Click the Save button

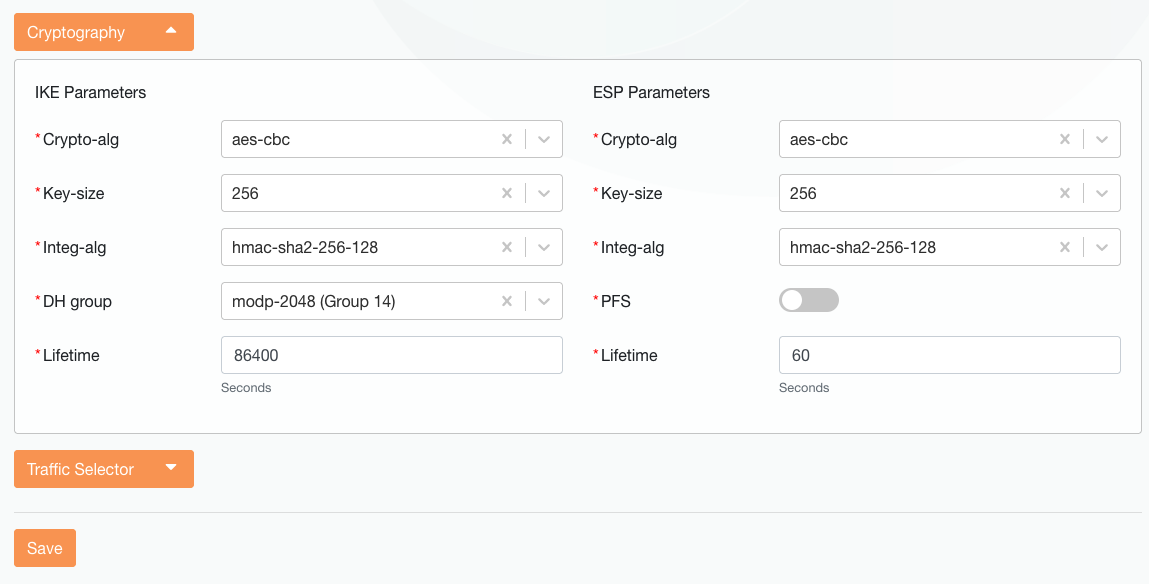[x=45, y=548]
